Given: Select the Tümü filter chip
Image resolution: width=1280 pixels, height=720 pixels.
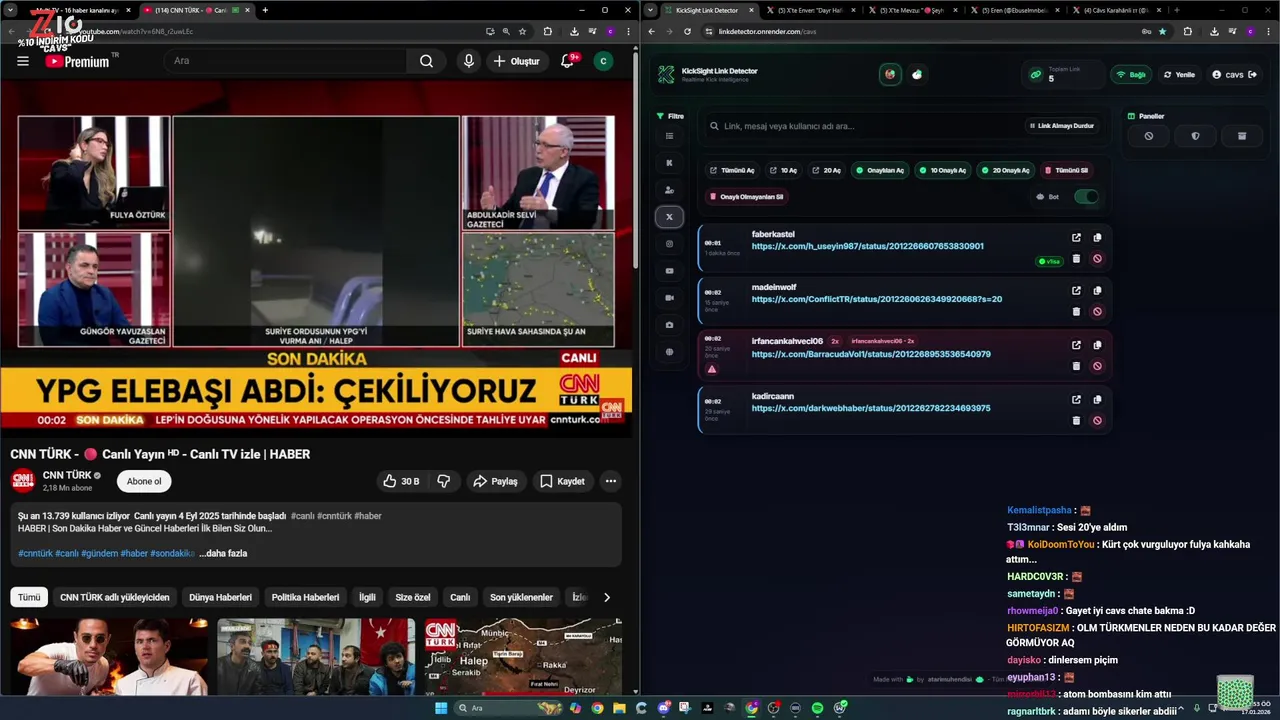Looking at the screenshot, I should pyautogui.click(x=29, y=597).
